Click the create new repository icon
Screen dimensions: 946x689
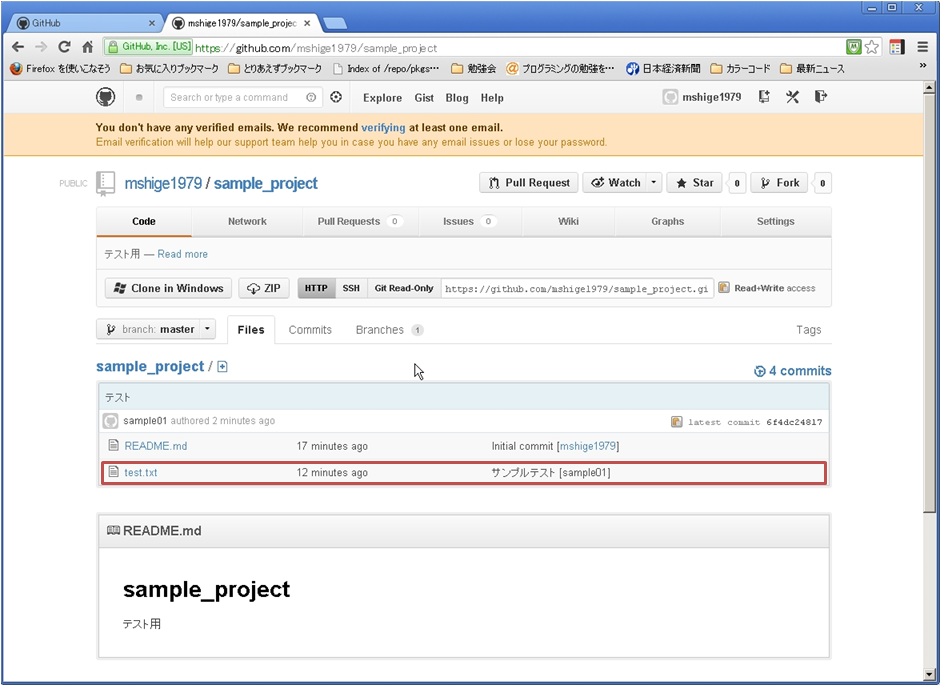tap(764, 97)
